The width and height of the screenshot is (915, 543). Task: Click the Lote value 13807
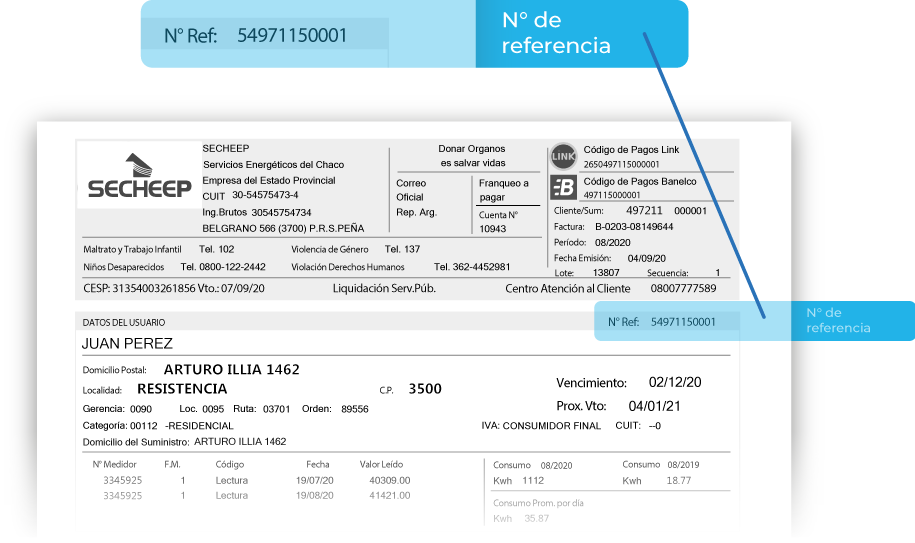(606, 272)
